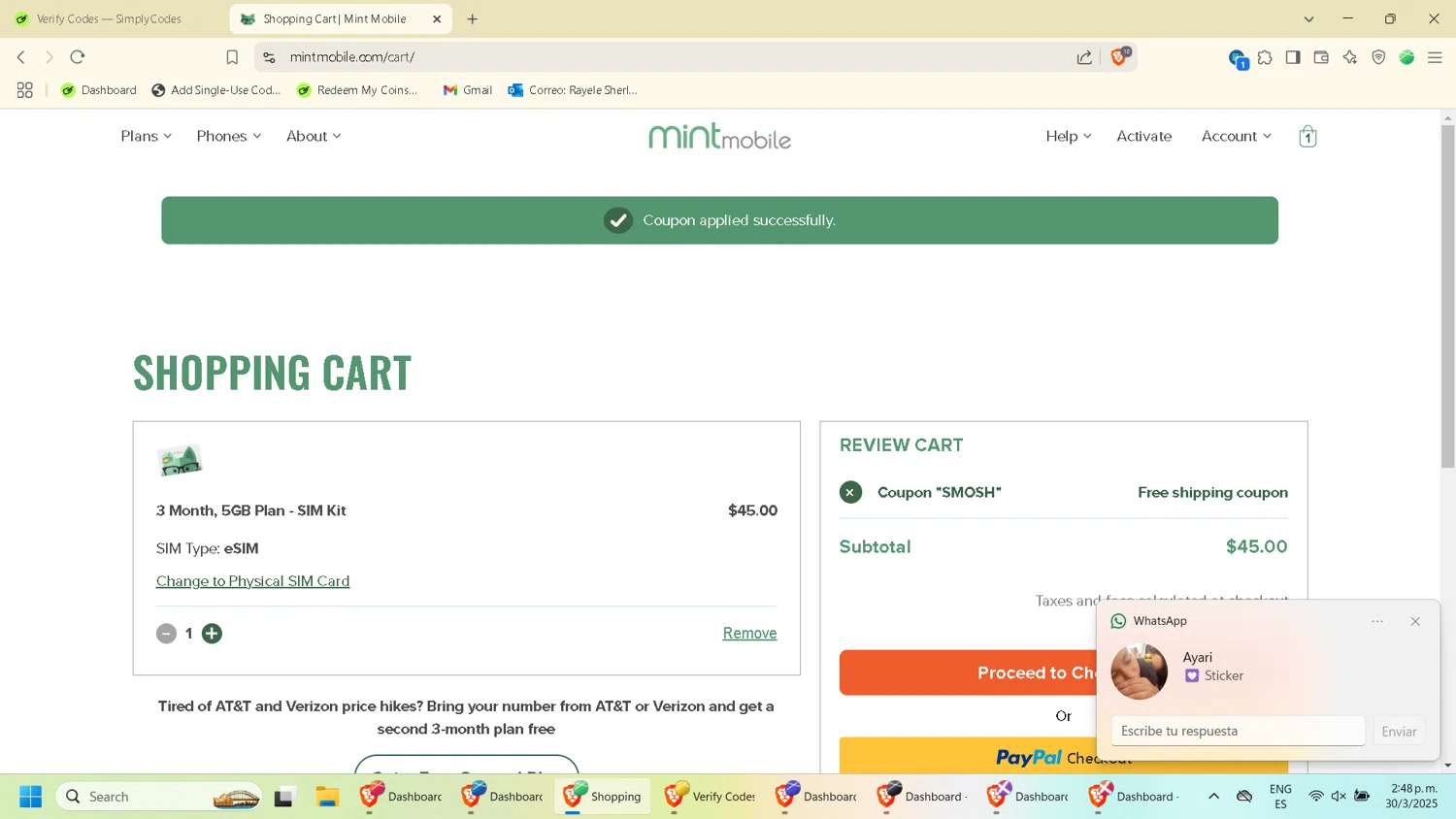Toggle the browser sidebar panel icon
The width and height of the screenshot is (1456, 819).
[1293, 57]
